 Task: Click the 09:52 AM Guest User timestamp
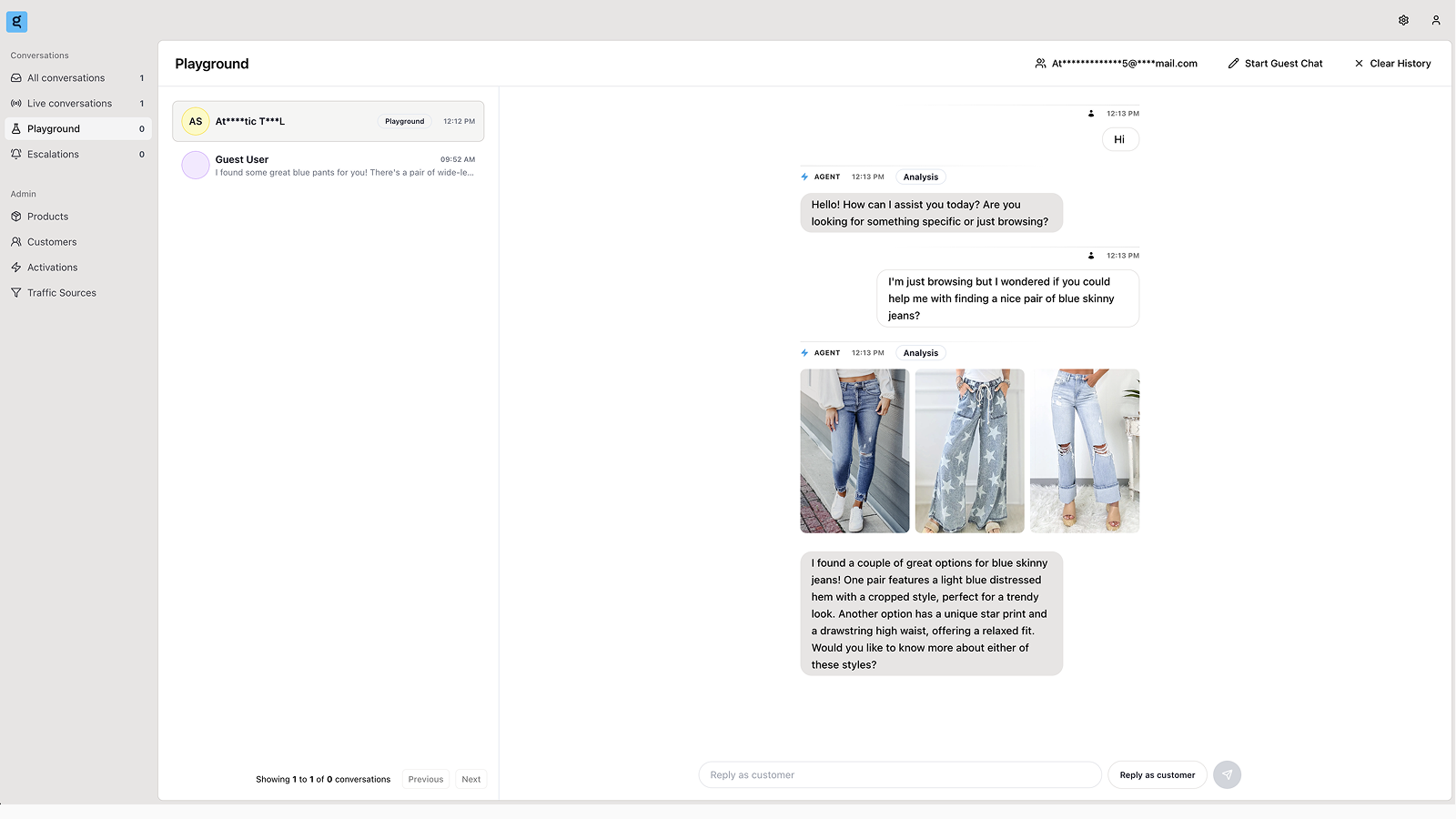[458, 159]
